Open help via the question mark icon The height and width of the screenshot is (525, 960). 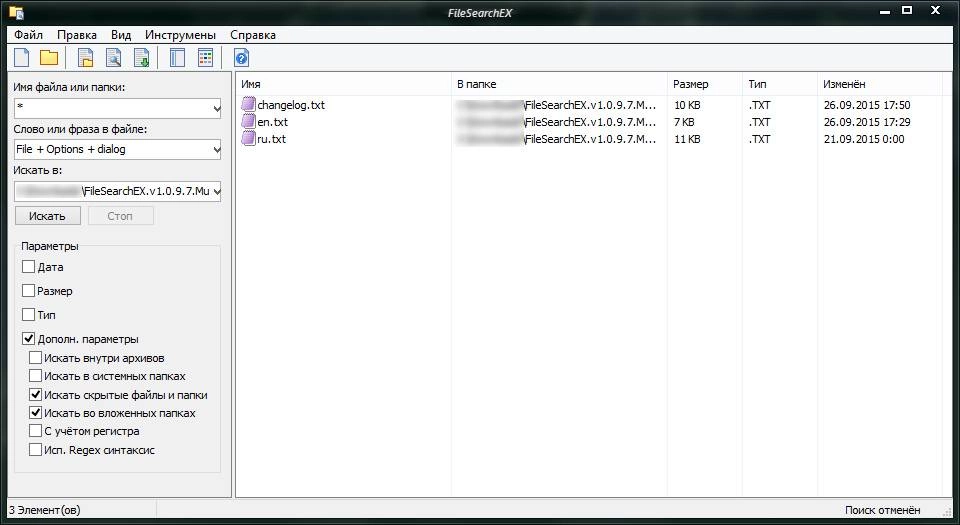[x=241, y=58]
